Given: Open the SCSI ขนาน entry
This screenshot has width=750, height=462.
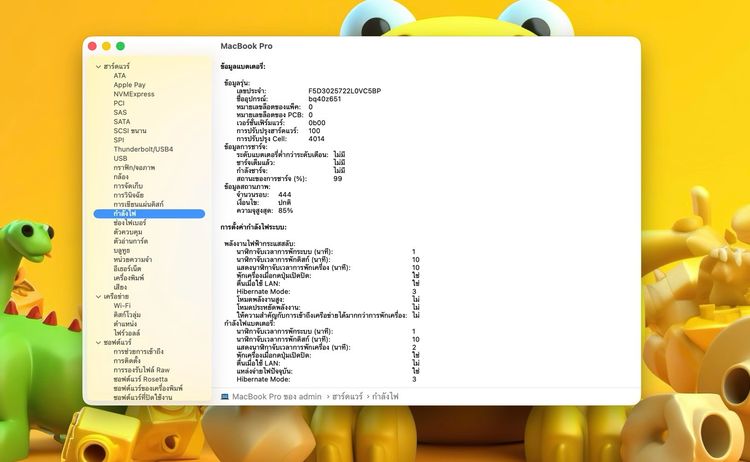Looking at the screenshot, I should [x=130, y=131].
